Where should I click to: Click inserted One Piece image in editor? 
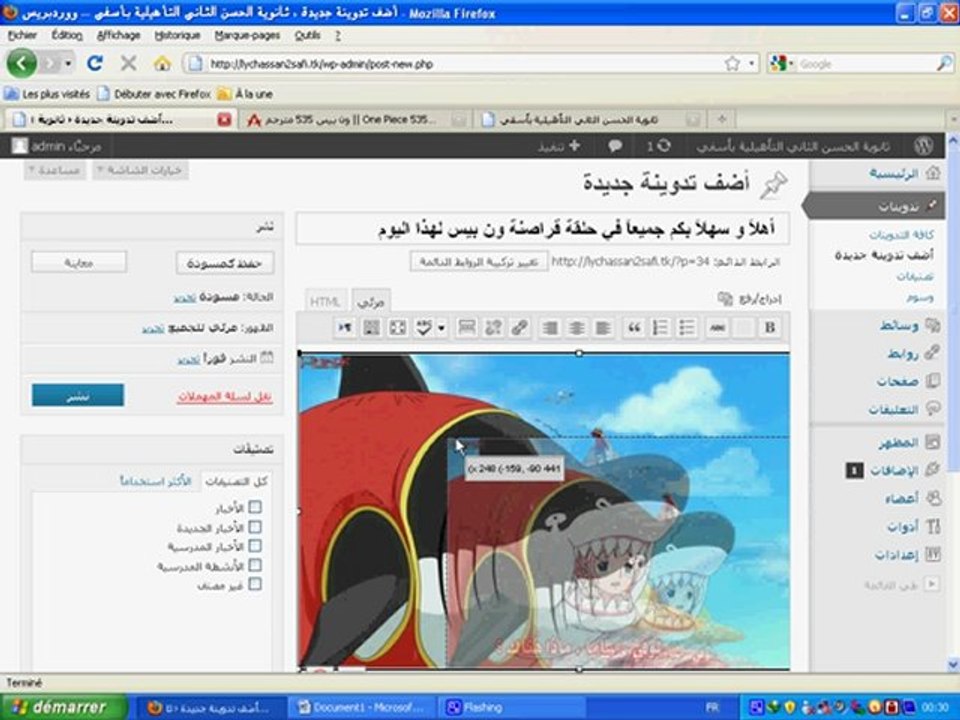point(544,511)
